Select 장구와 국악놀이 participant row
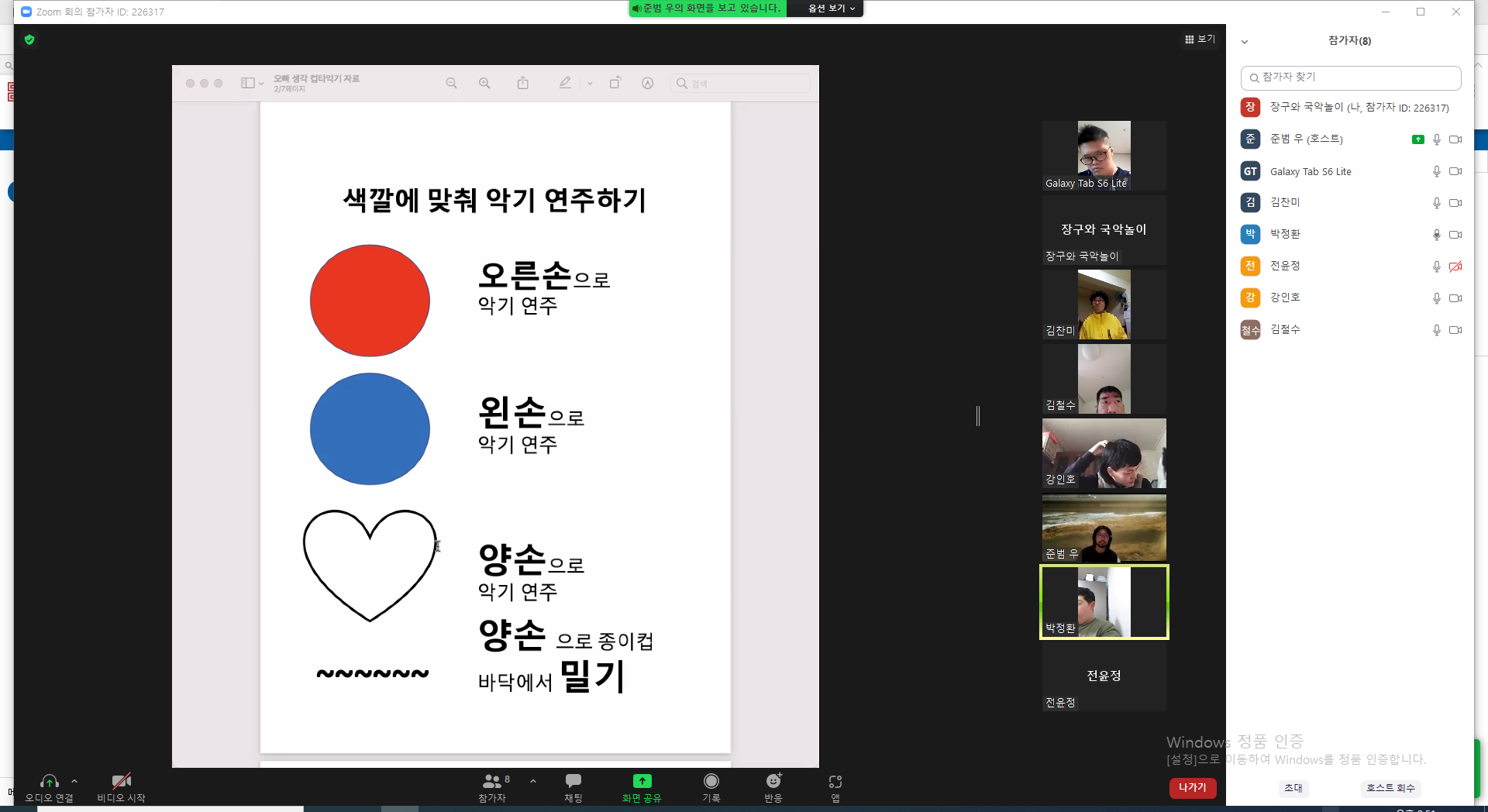The height and width of the screenshot is (812, 1488). point(1351,107)
